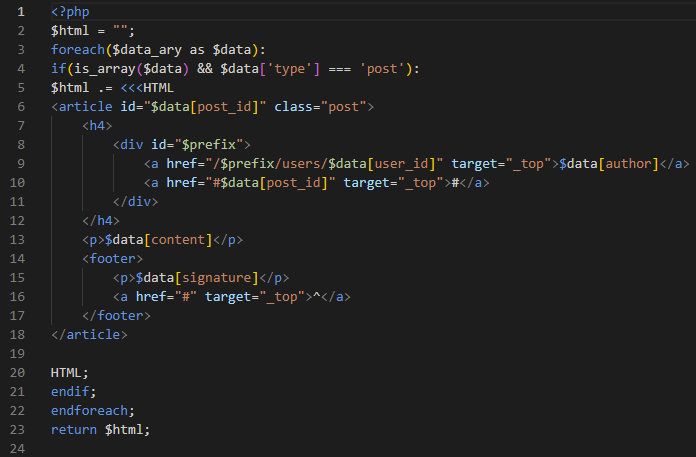The height and width of the screenshot is (457, 696).
Task: Click line number 6 in the gutter
Action: (21, 107)
